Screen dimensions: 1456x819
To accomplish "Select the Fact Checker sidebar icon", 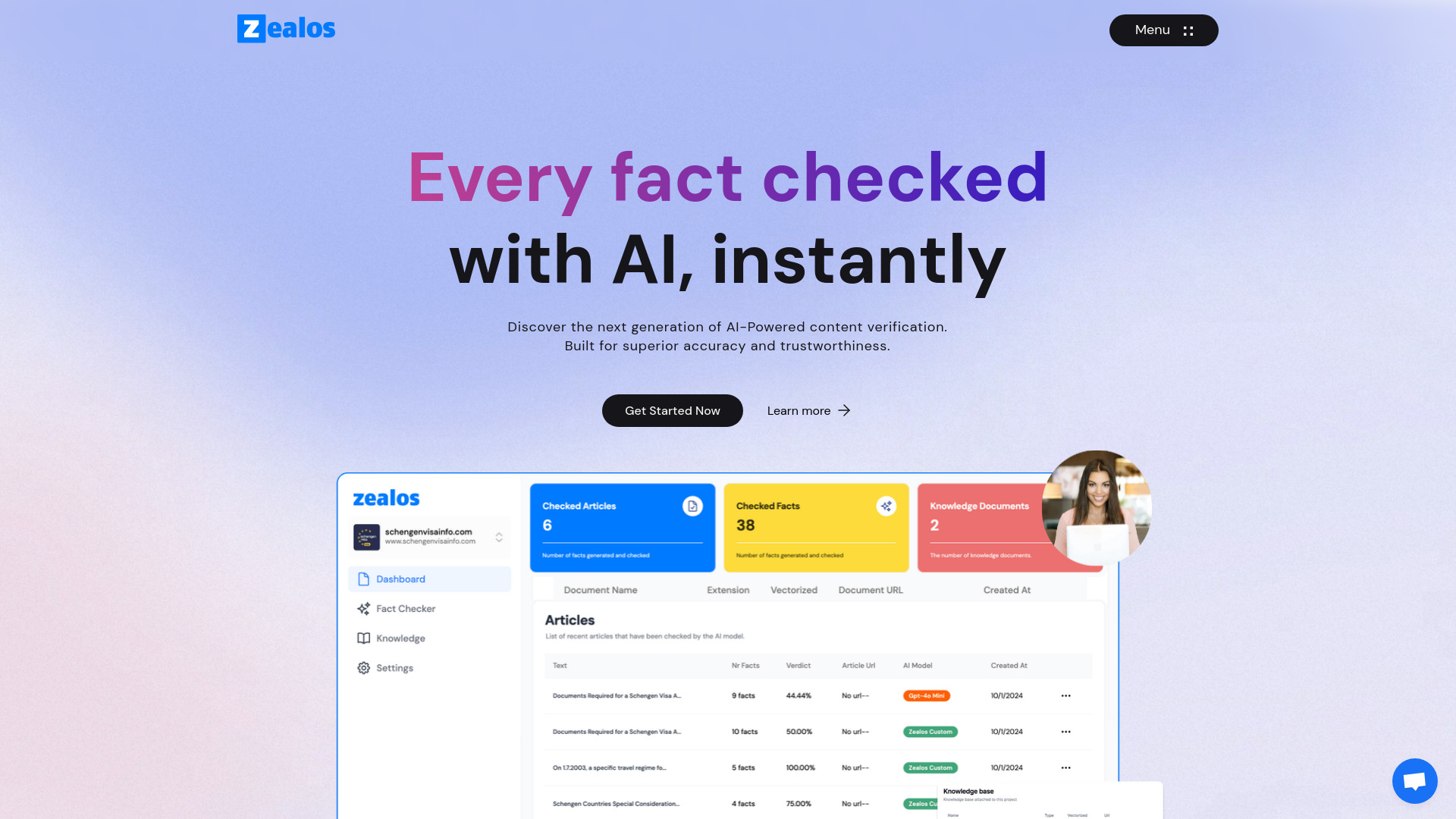I will [363, 608].
